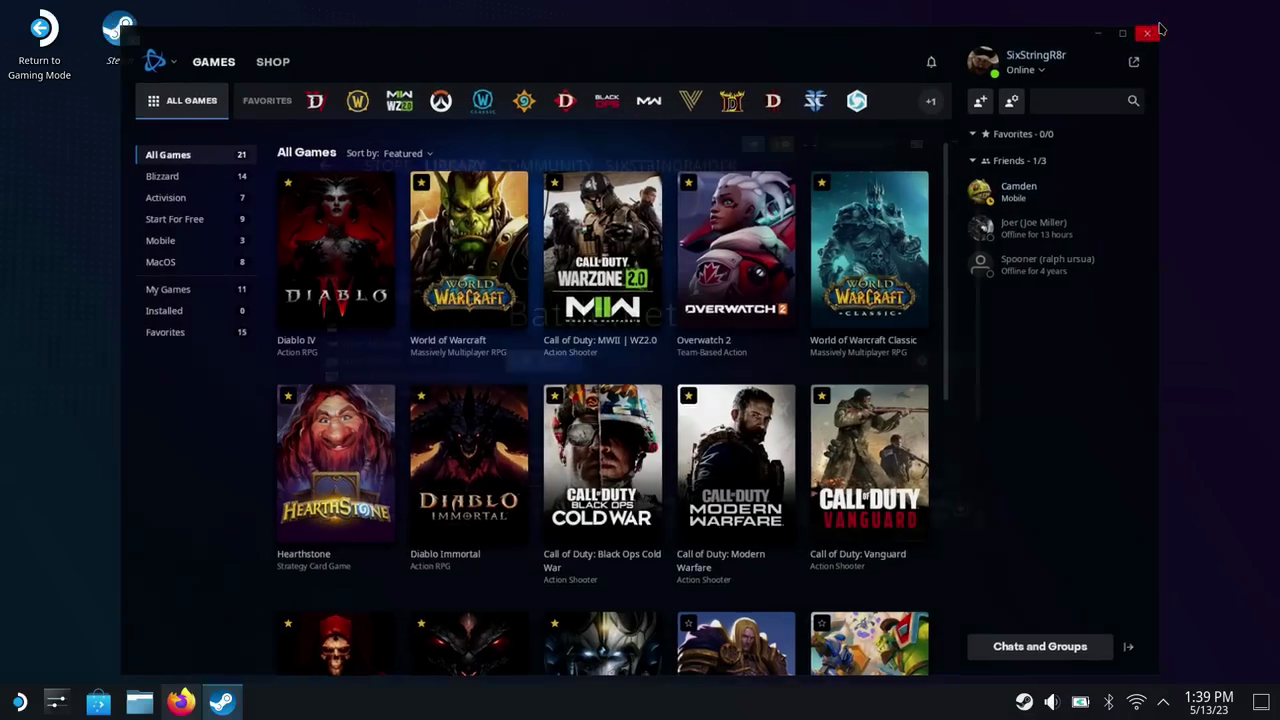Select Start For Free filter
The height and width of the screenshot is (720, 1280).
point(195,219)
